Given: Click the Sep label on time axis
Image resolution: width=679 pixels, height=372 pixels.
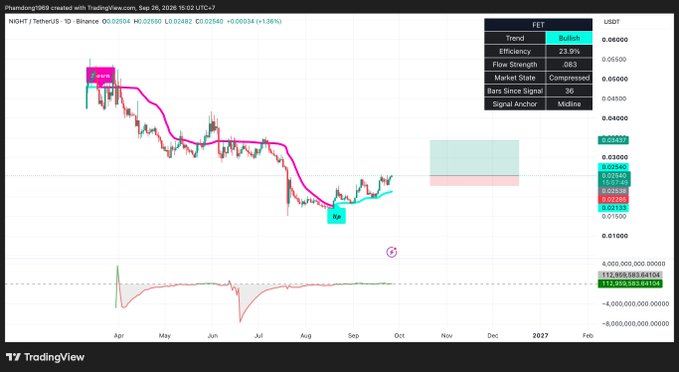Looking at the screenshot, I should pos(353,336).
